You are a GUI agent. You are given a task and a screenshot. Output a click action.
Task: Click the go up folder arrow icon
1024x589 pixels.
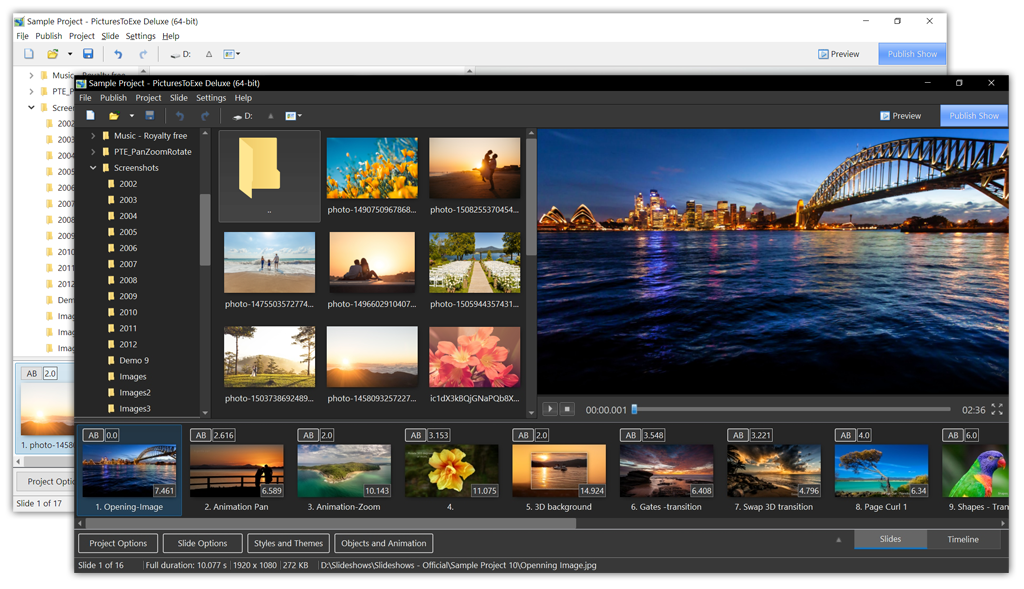click(x=269, y=116)
